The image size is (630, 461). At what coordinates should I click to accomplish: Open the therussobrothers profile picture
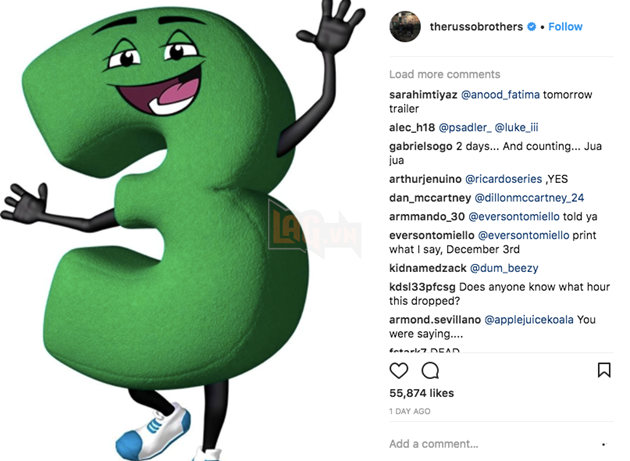[405, 27]
